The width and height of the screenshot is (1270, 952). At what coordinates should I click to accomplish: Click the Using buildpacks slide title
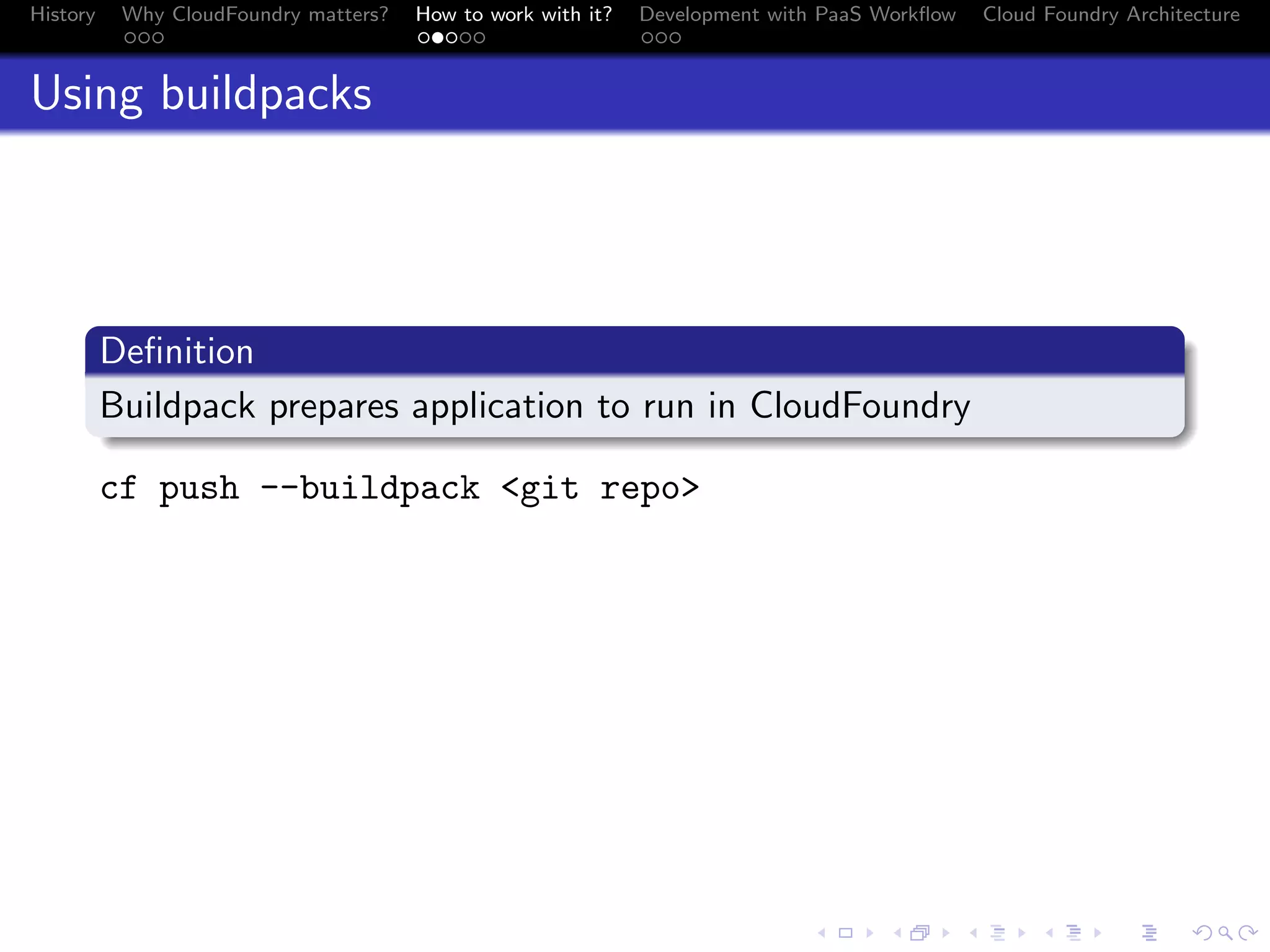click(202, 94)
